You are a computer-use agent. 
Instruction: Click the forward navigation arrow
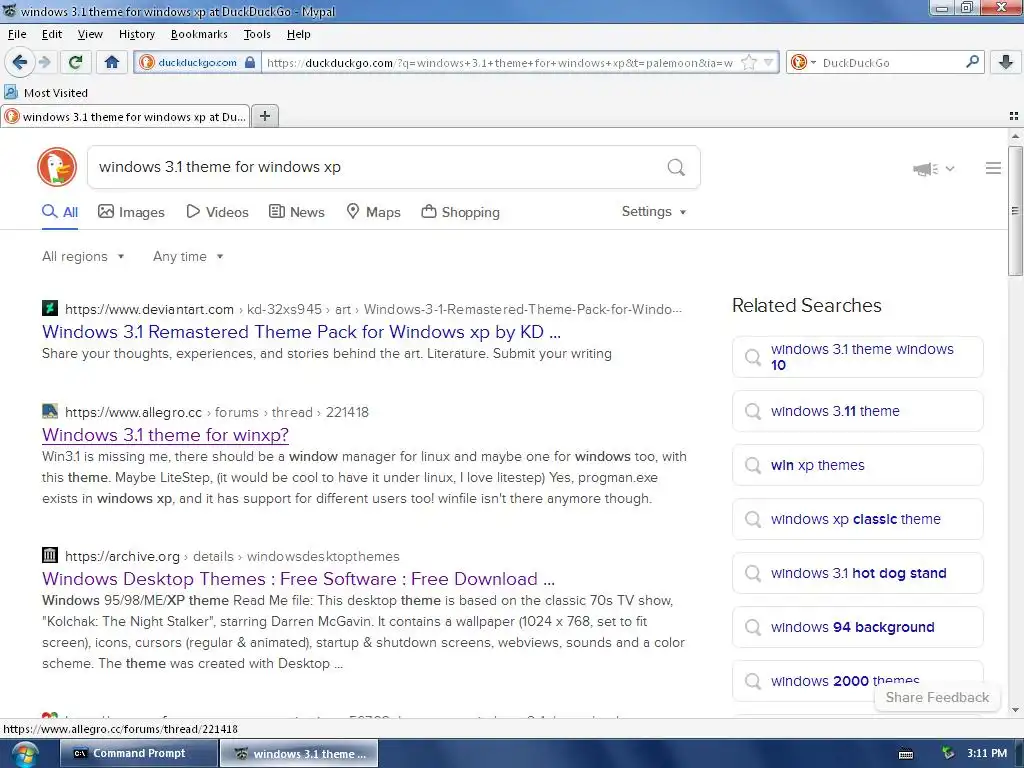coord(45,62)
